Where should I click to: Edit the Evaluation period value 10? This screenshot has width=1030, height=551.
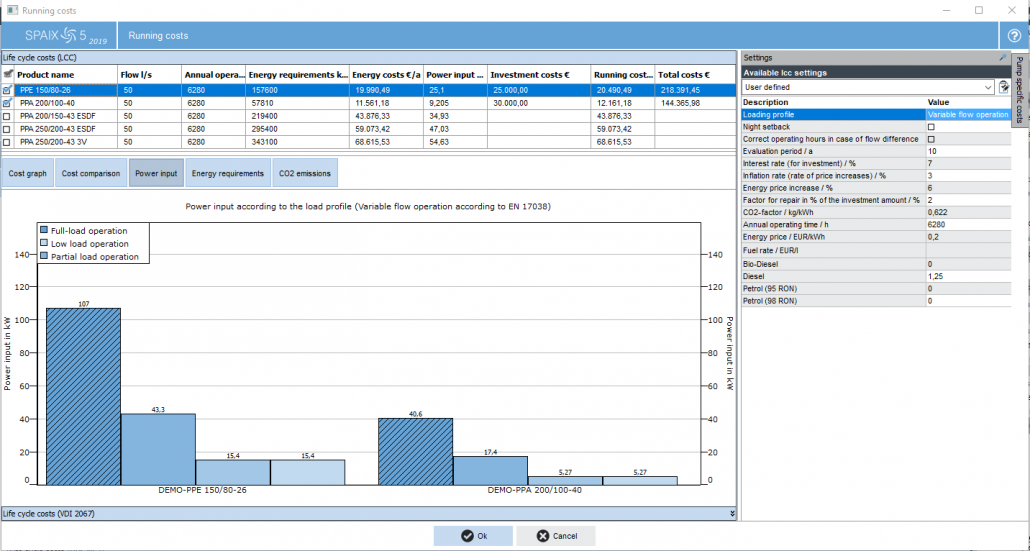coord(968,151)
